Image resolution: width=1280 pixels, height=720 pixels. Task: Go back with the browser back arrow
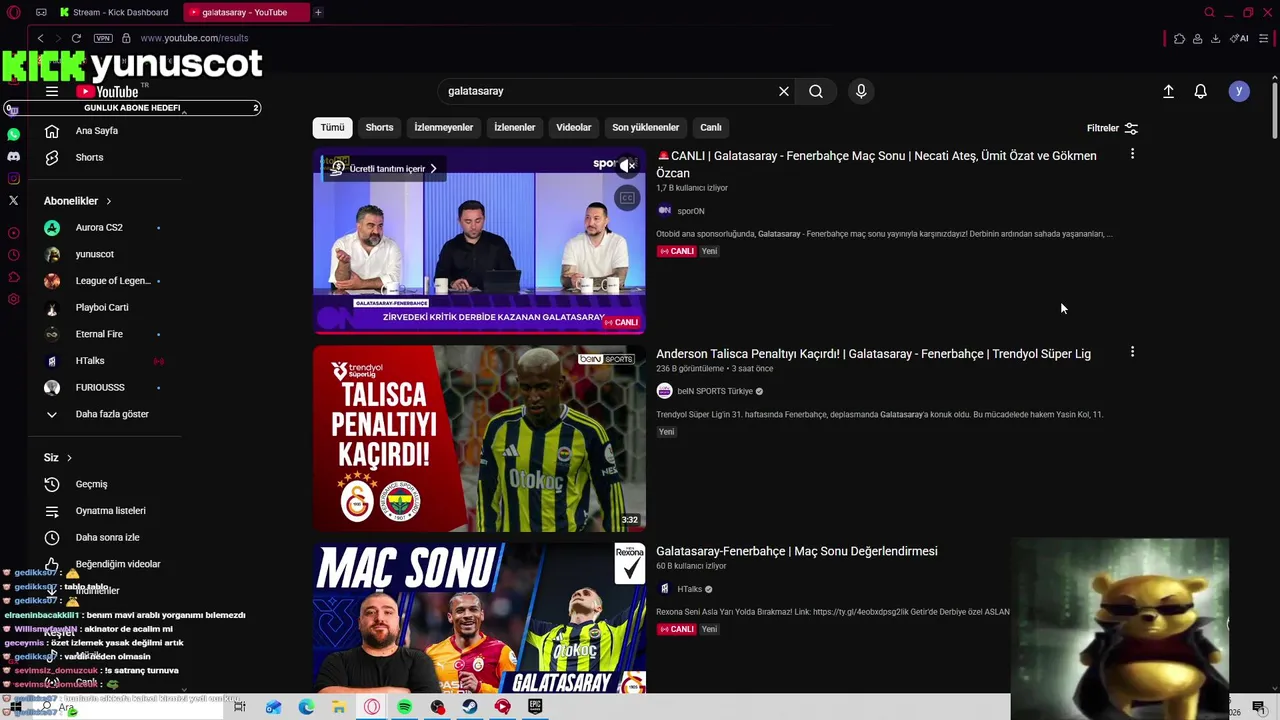[x=40, y=38]
